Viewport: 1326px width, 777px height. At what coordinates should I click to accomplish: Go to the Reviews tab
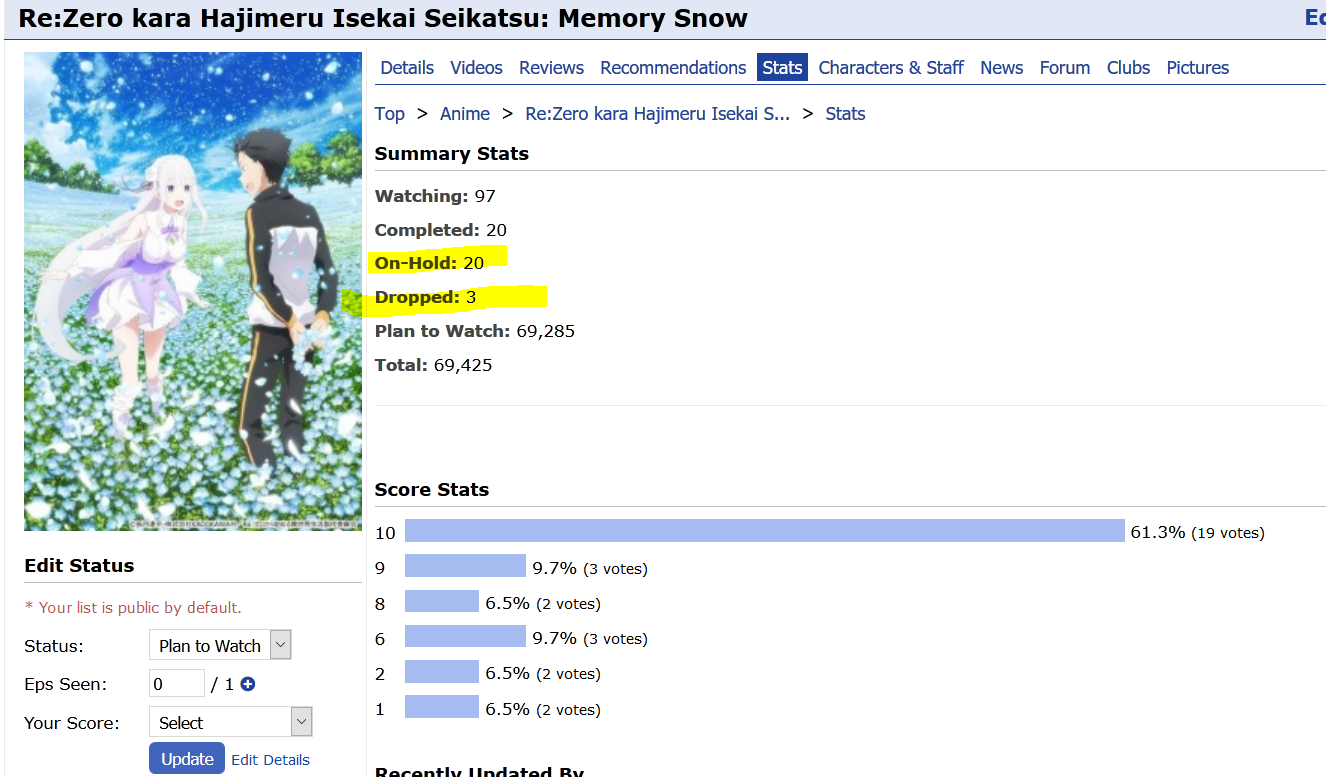[x=551, y=68]
